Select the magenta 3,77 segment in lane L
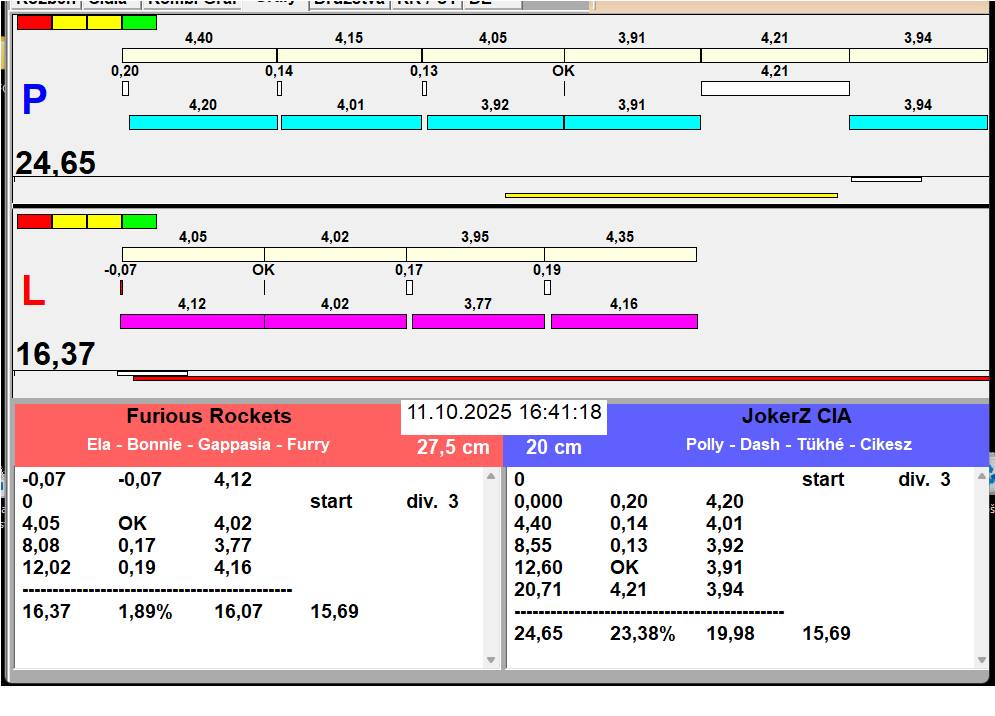 click(x=478, y=321)
